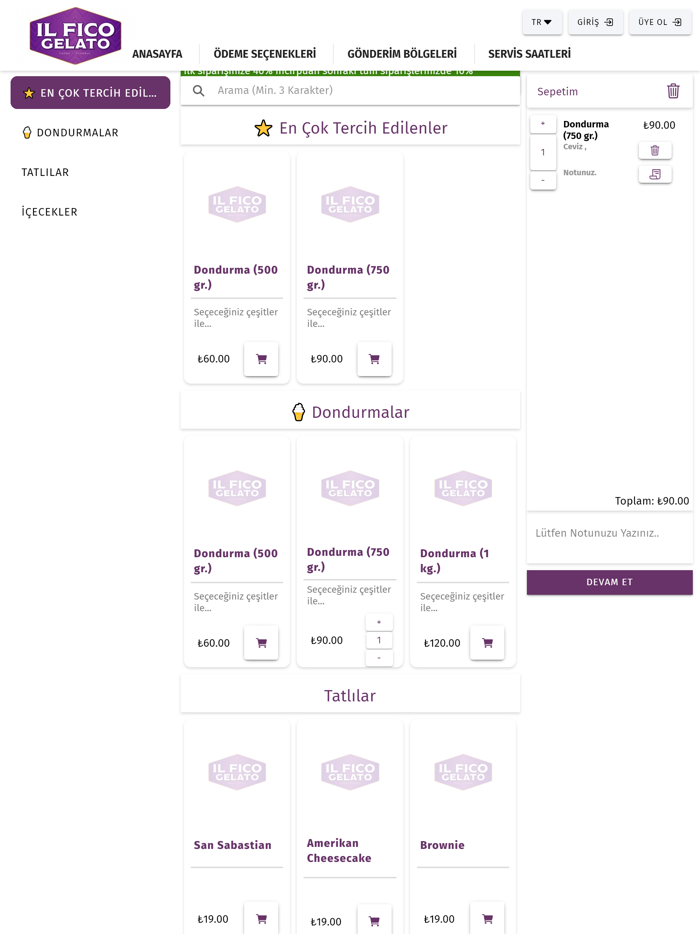Select the Dondurmalar category in the sidebar
This screenshot has height=934, width=700.
[77, 133]
